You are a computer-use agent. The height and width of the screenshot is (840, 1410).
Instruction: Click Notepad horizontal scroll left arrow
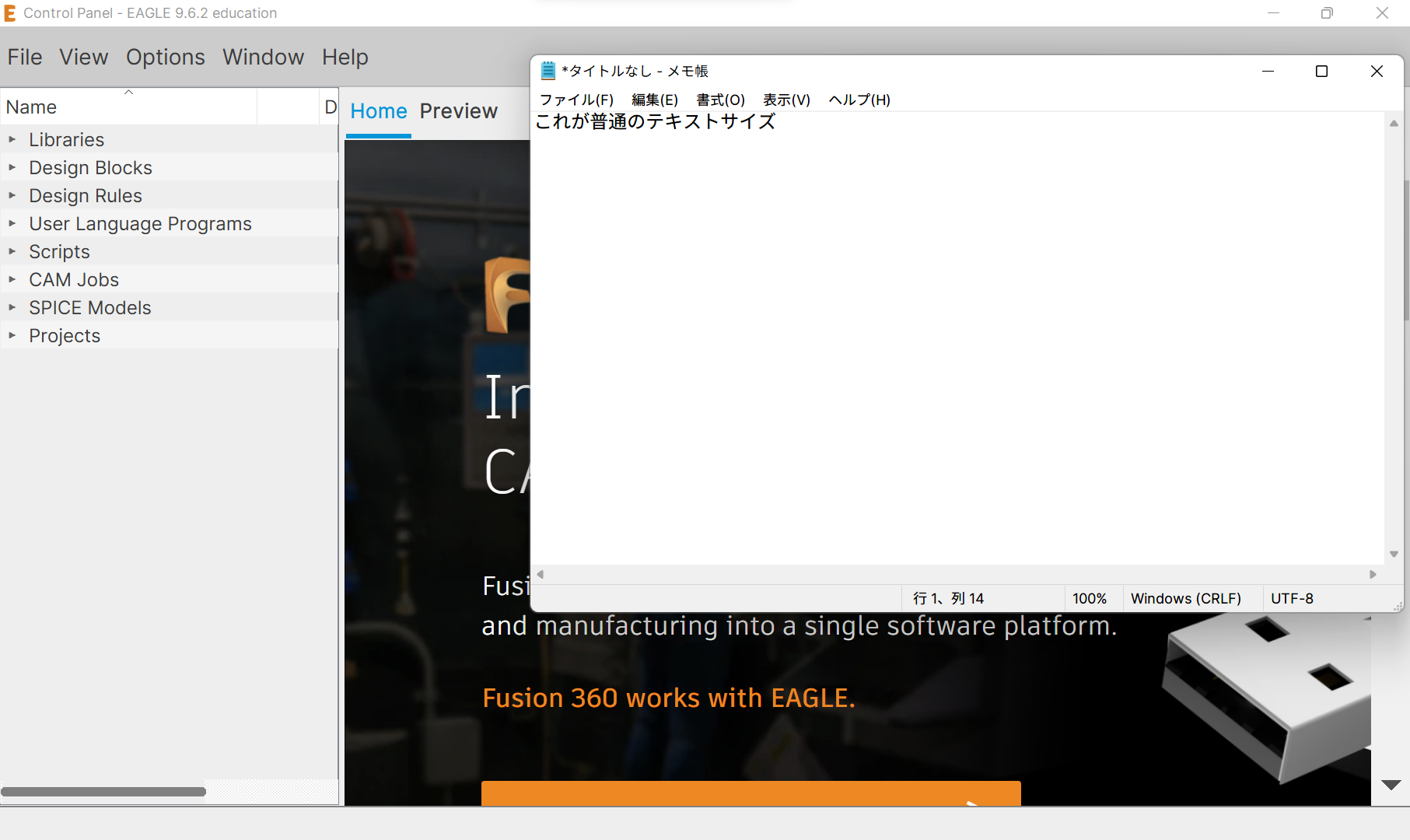click(x=541, y=575)
